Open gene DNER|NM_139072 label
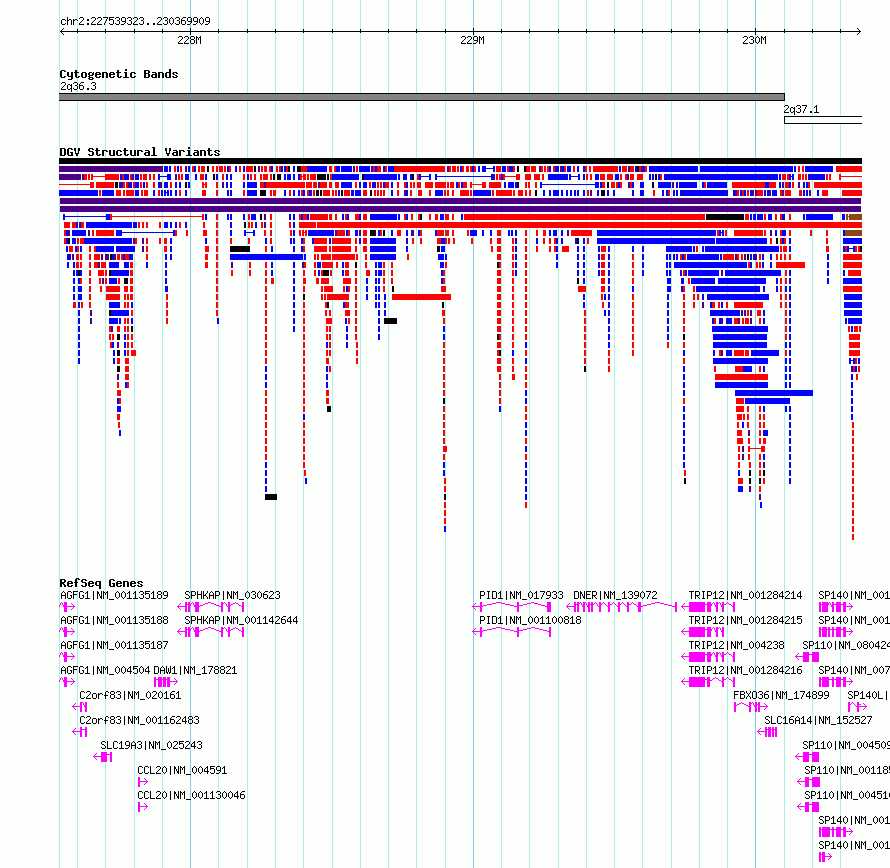890x868 pixels. tap(615, 596)
